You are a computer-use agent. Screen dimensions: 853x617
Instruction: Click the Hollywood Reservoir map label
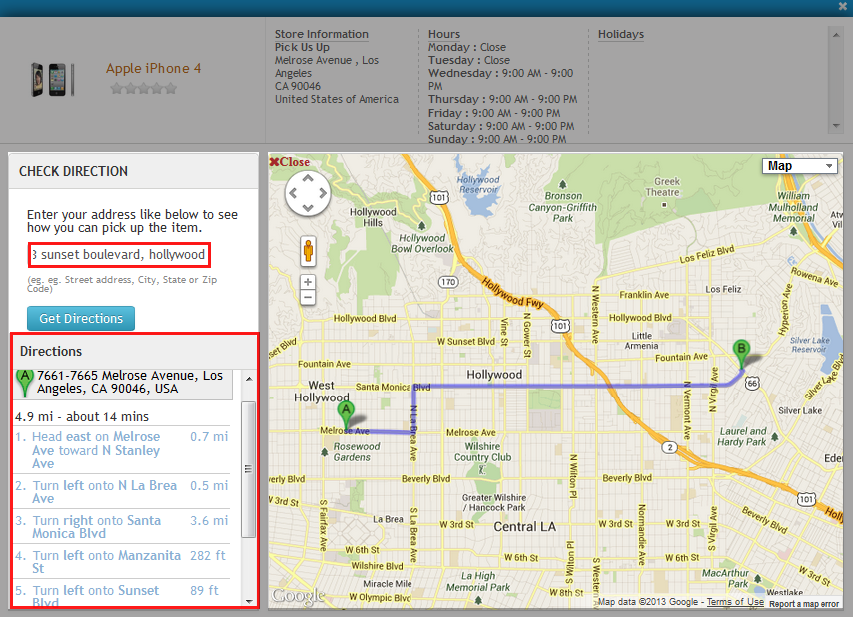click(x=478, y=184)
